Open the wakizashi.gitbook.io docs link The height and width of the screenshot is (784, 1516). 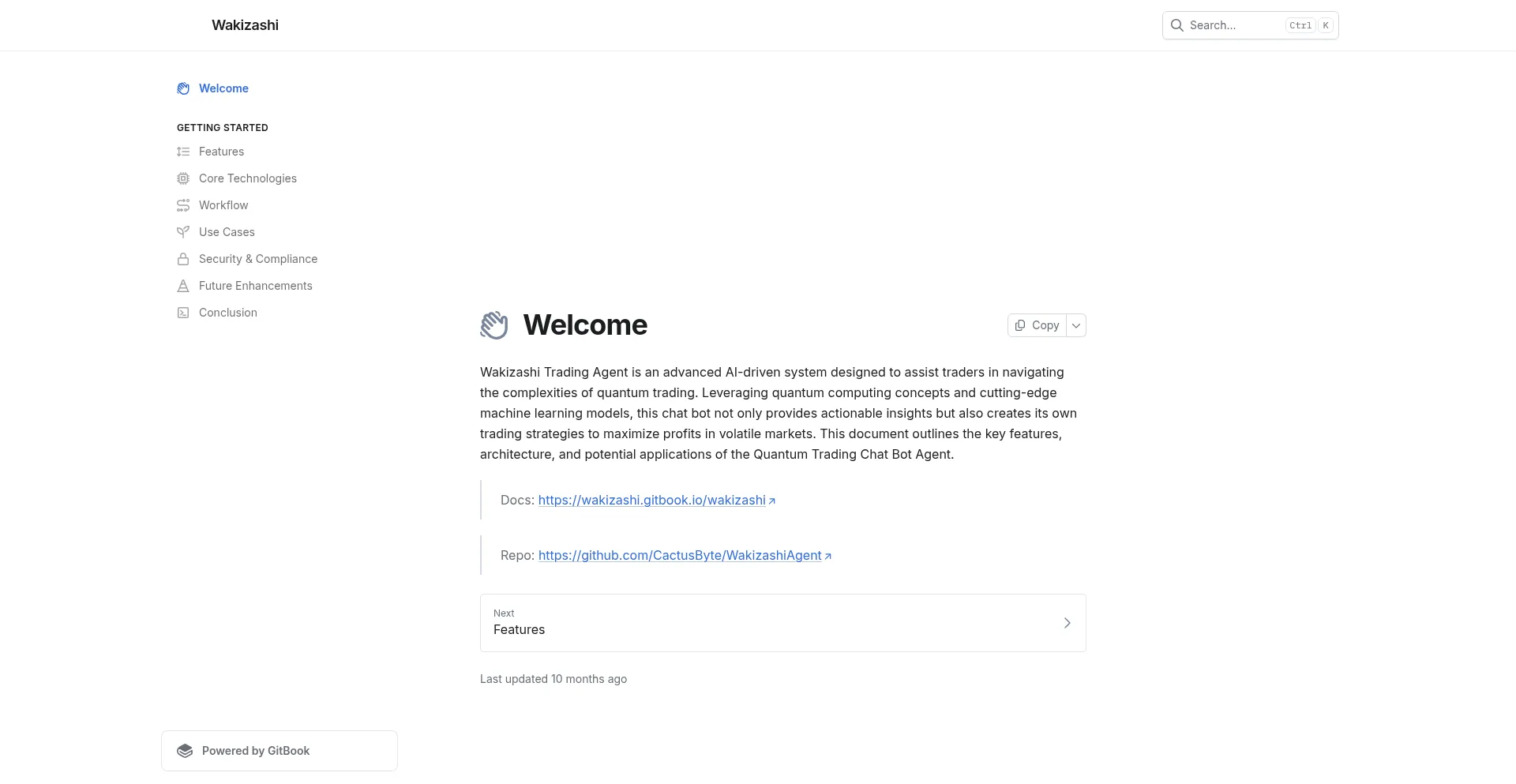click(651, 501)
